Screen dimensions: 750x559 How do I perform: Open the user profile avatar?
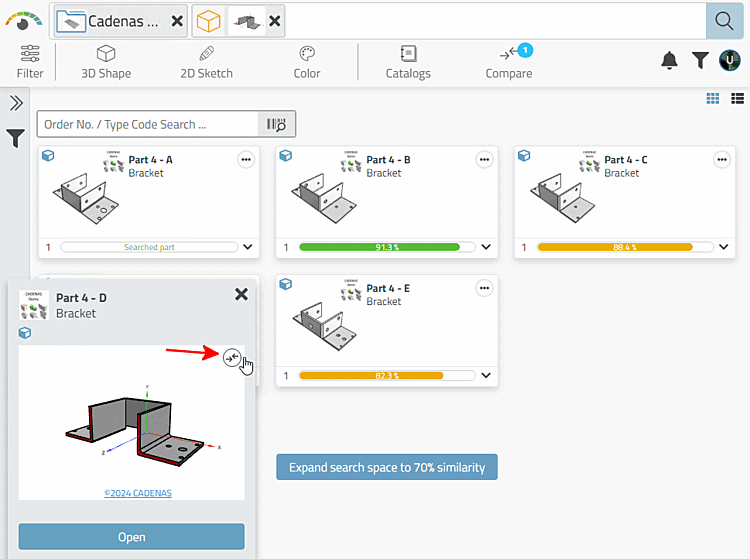[x=729, y=60]
